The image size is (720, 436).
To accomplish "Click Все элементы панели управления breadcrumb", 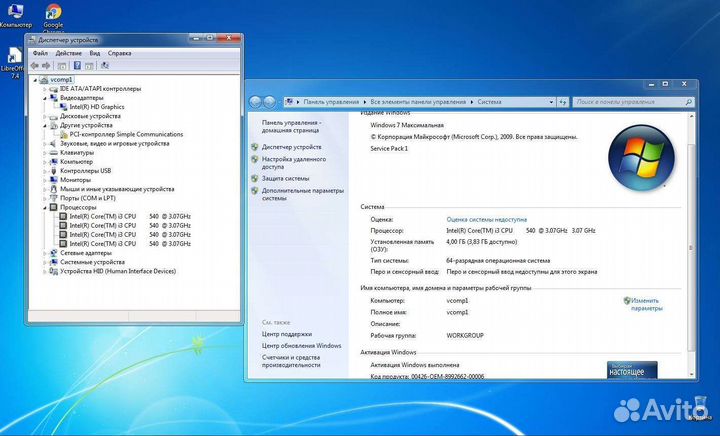I will click(418, 102).
